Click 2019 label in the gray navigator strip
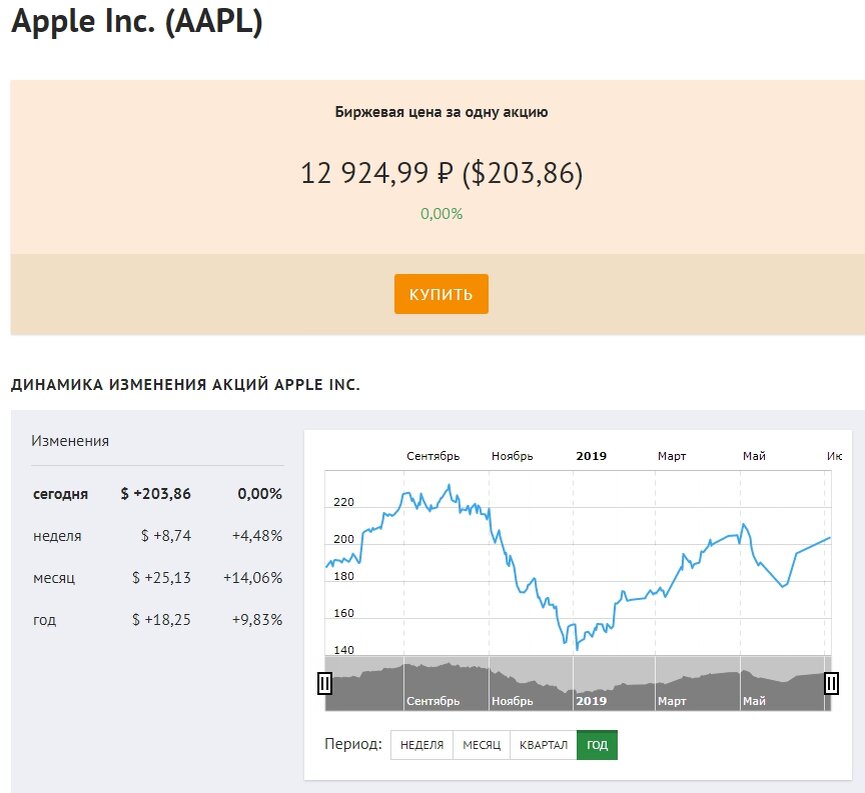The image size is (865, 793). pos(591,701)
